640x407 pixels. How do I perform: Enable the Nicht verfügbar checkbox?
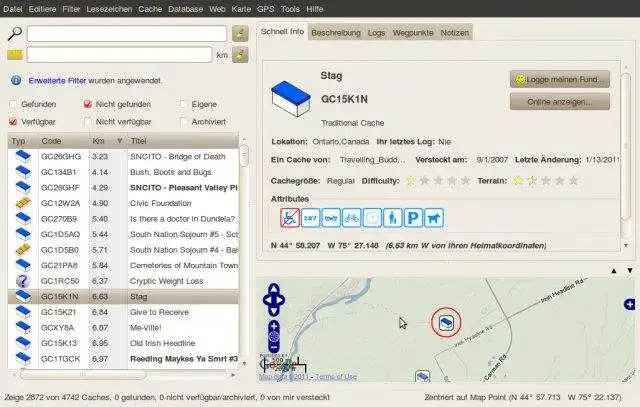tap(87, 122)
